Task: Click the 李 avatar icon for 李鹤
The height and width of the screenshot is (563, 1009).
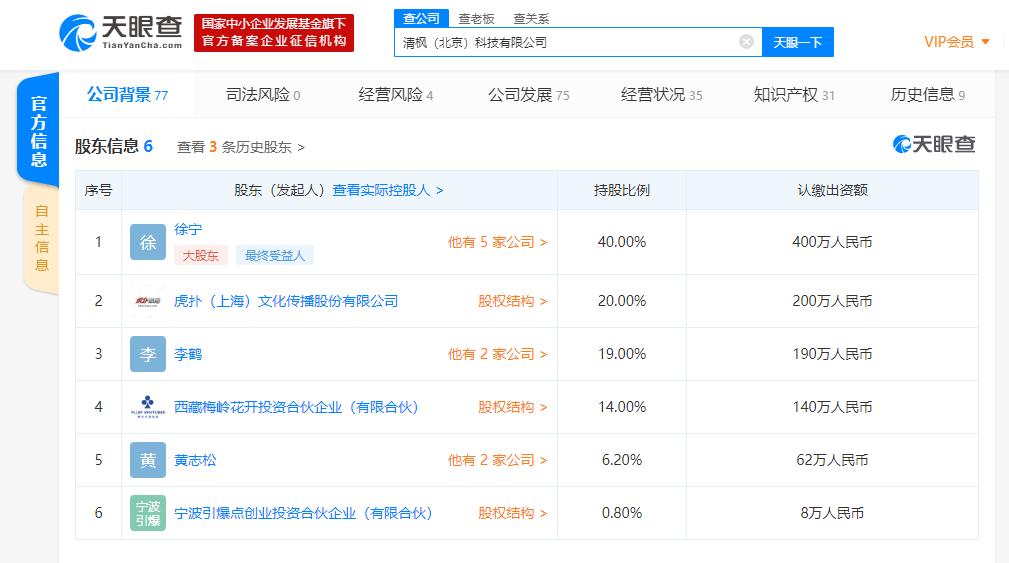Action: tap(148, 354)
